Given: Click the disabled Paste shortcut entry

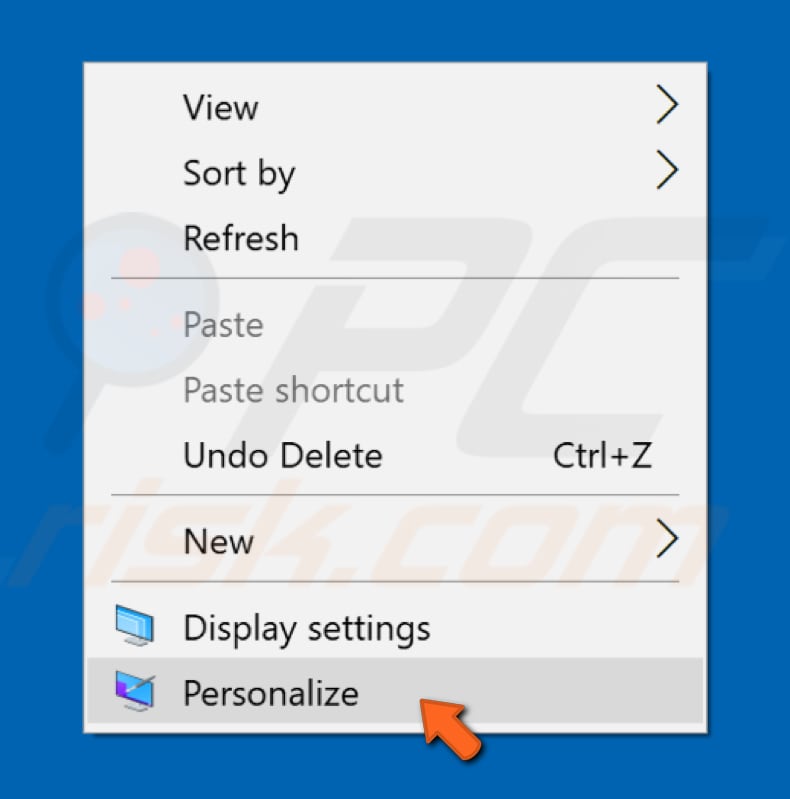Looking at the screenshot, I should click(293, 390).
